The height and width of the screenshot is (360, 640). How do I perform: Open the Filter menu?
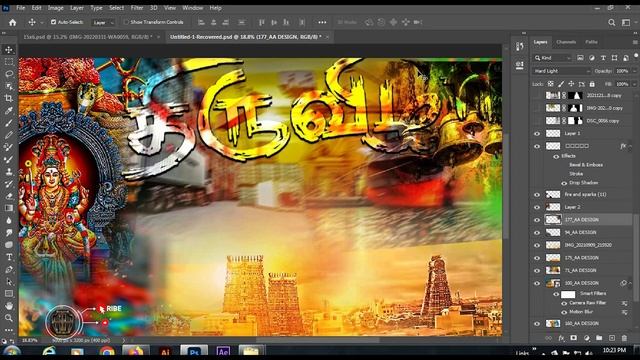pyautogui.click(x=137, y=8)
